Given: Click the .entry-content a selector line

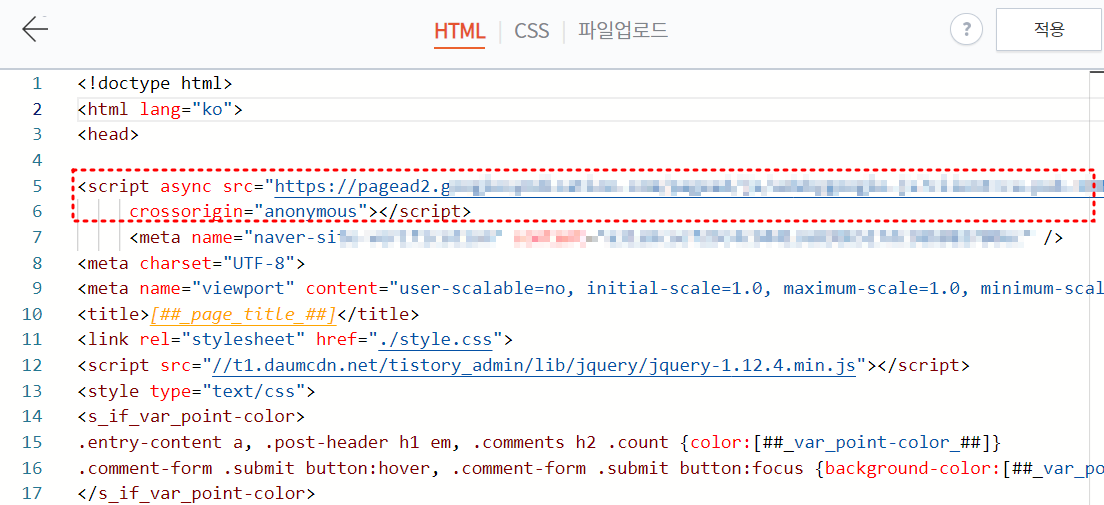Looking at the screenshot, I should coord(539,443).
